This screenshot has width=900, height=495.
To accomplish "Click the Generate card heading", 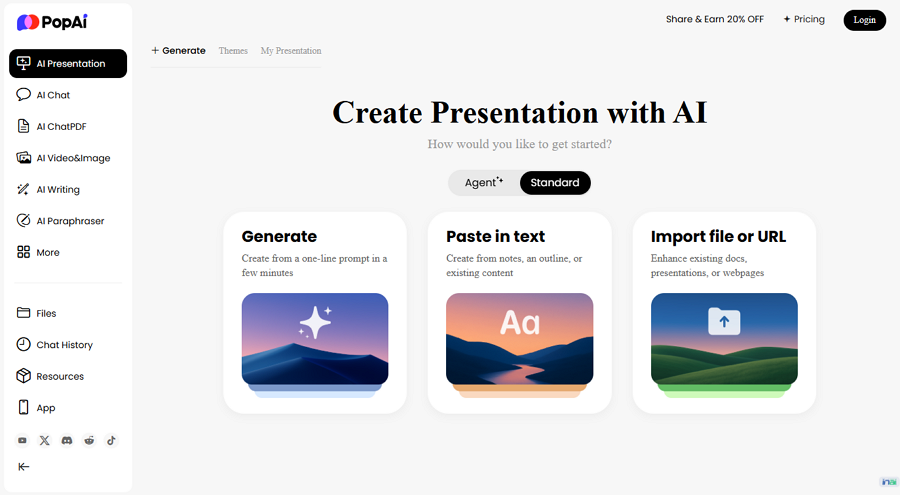I will pyautogui.click(x=279, y=237).
